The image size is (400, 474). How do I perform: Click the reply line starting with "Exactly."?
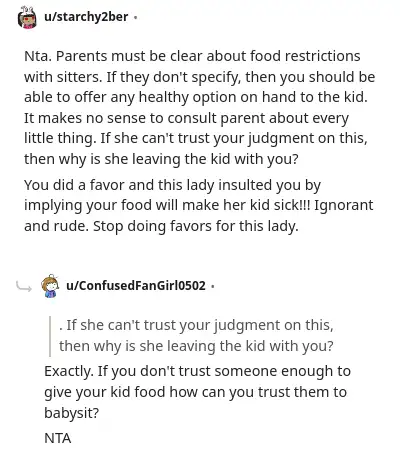tap(197, 371)
